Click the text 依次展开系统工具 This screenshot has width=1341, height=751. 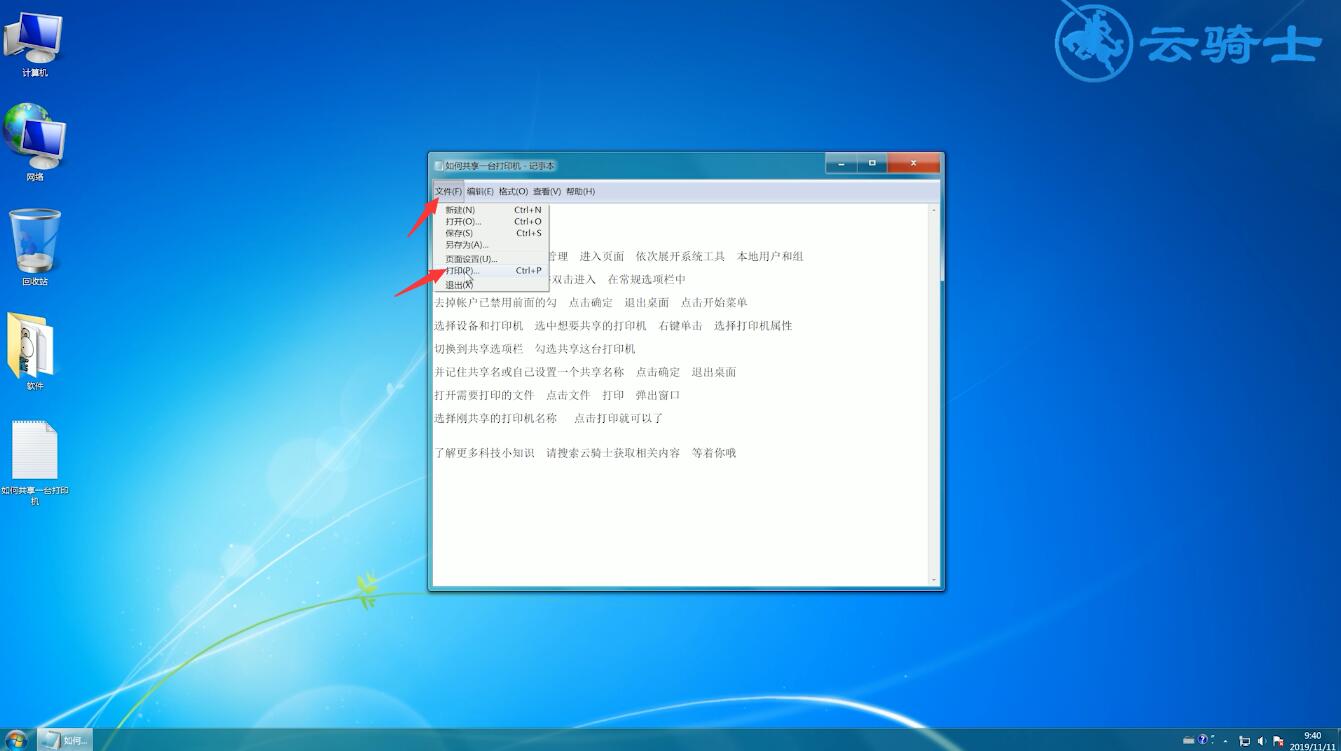pos(680,256)
